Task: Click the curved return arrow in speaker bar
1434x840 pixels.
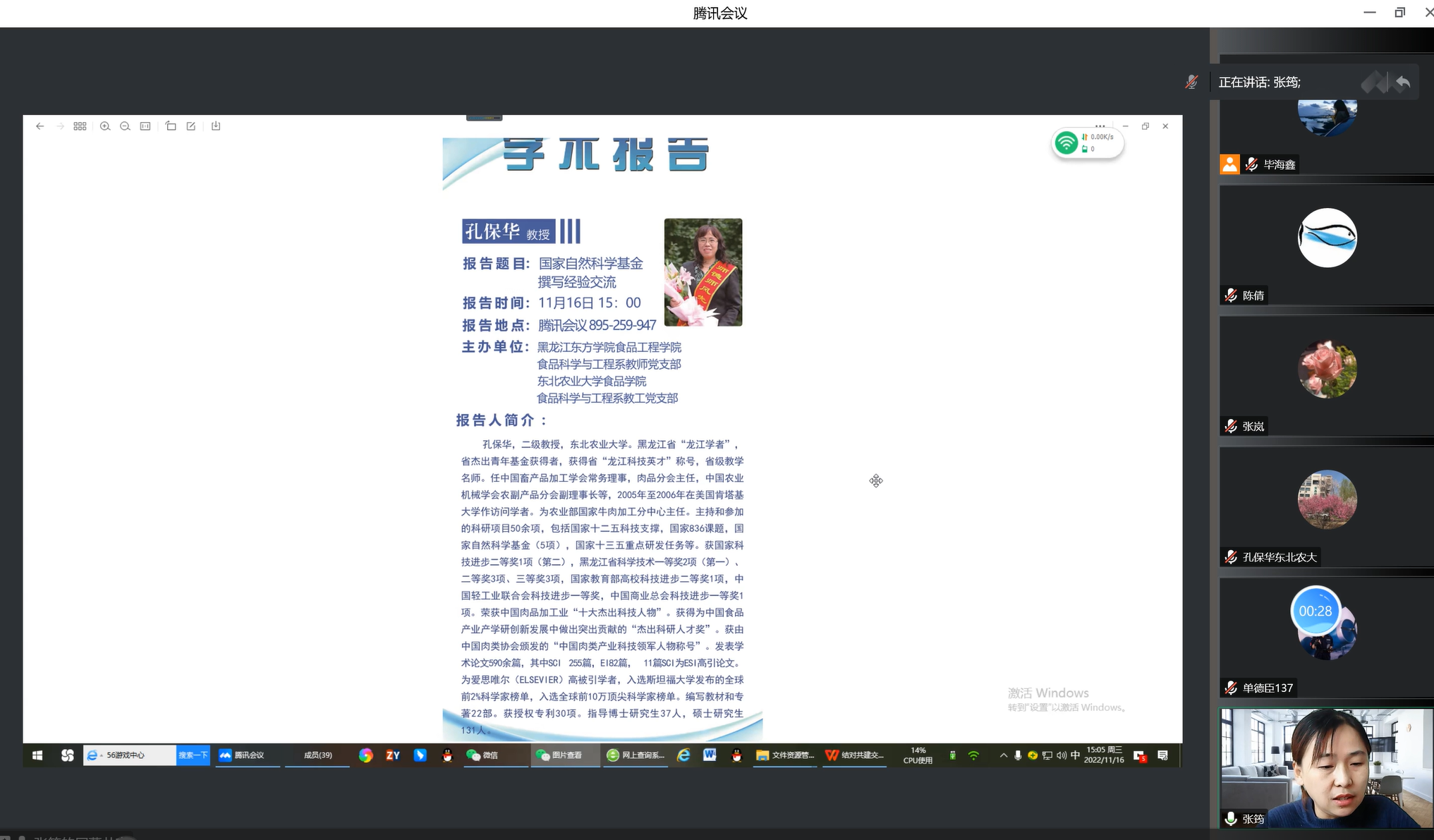Action: pyautogui.click(x=1403, y=83)
